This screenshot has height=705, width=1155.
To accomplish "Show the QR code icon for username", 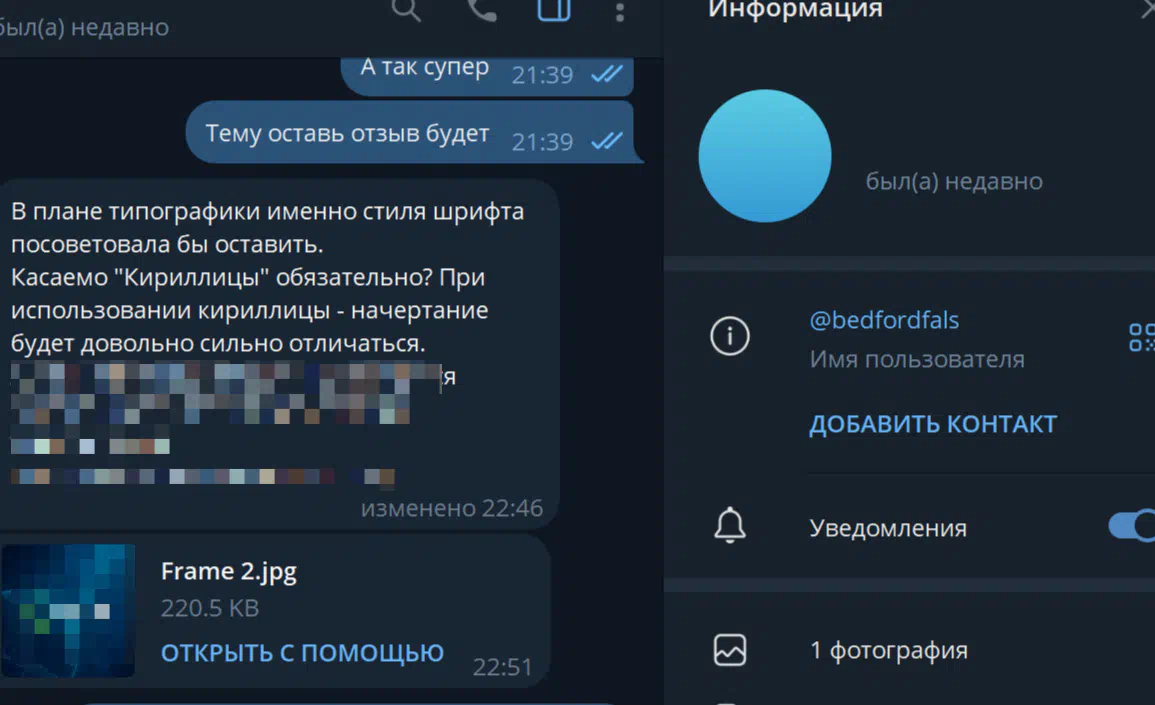I will [x=1142, y=337].
